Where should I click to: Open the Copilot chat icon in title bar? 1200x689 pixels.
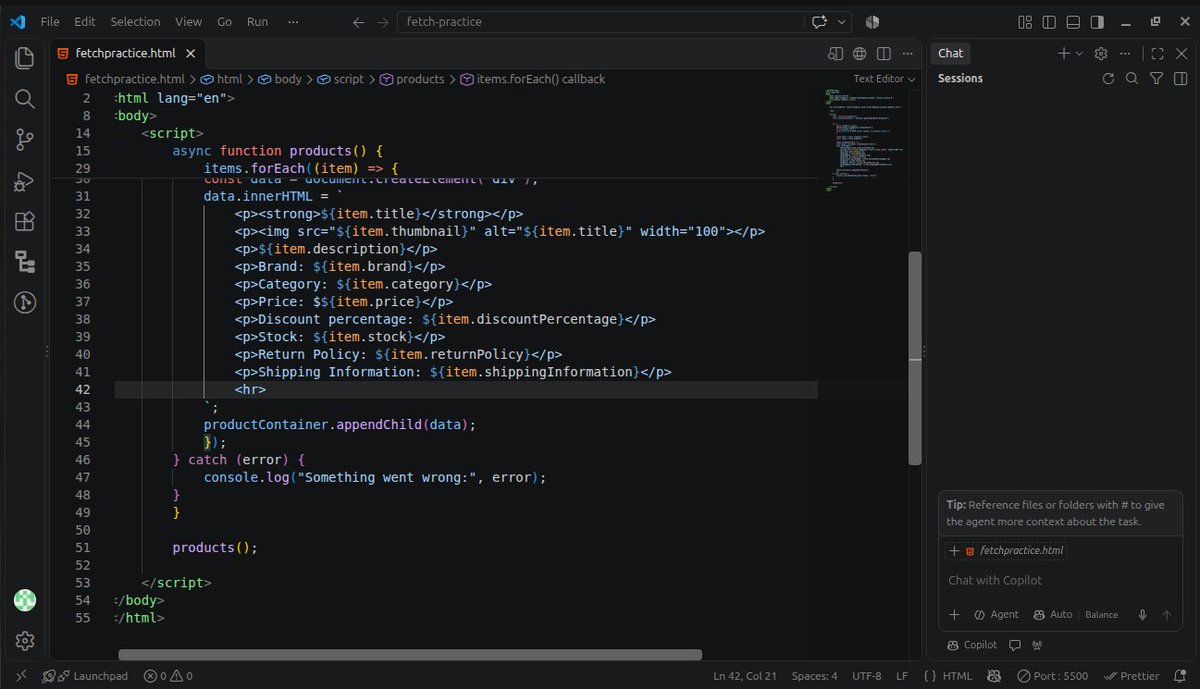click(820, 22)
